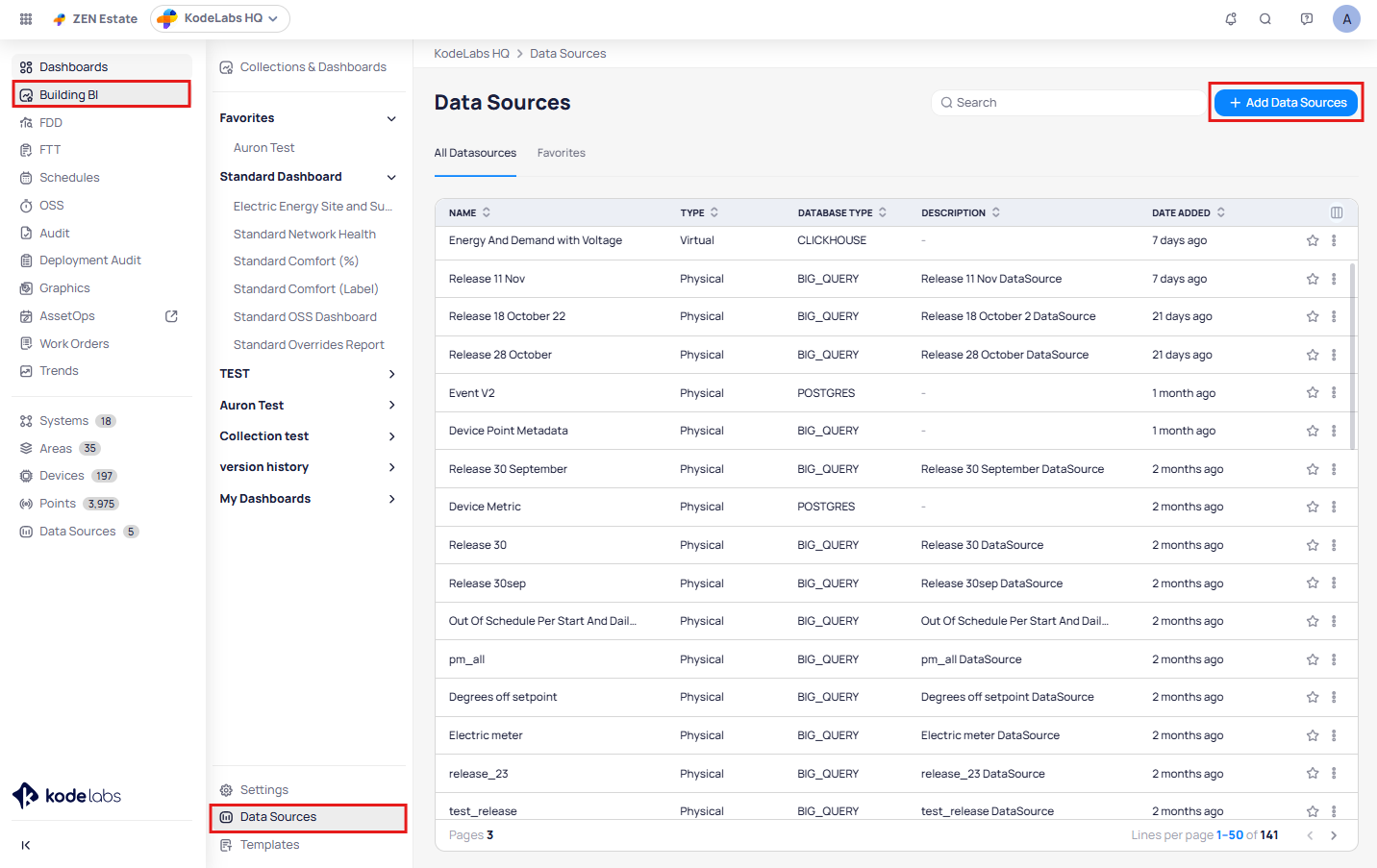
Task: Open the AssetOps external link icon
Action: pos(172,316)
